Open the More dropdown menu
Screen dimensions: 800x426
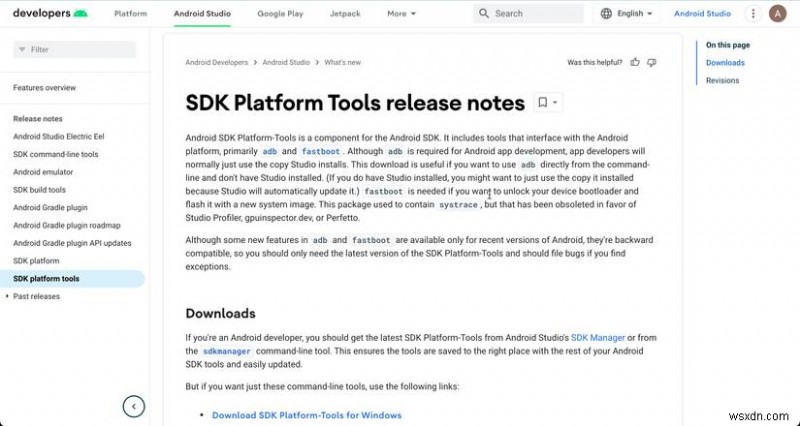[x=402, y=14]
